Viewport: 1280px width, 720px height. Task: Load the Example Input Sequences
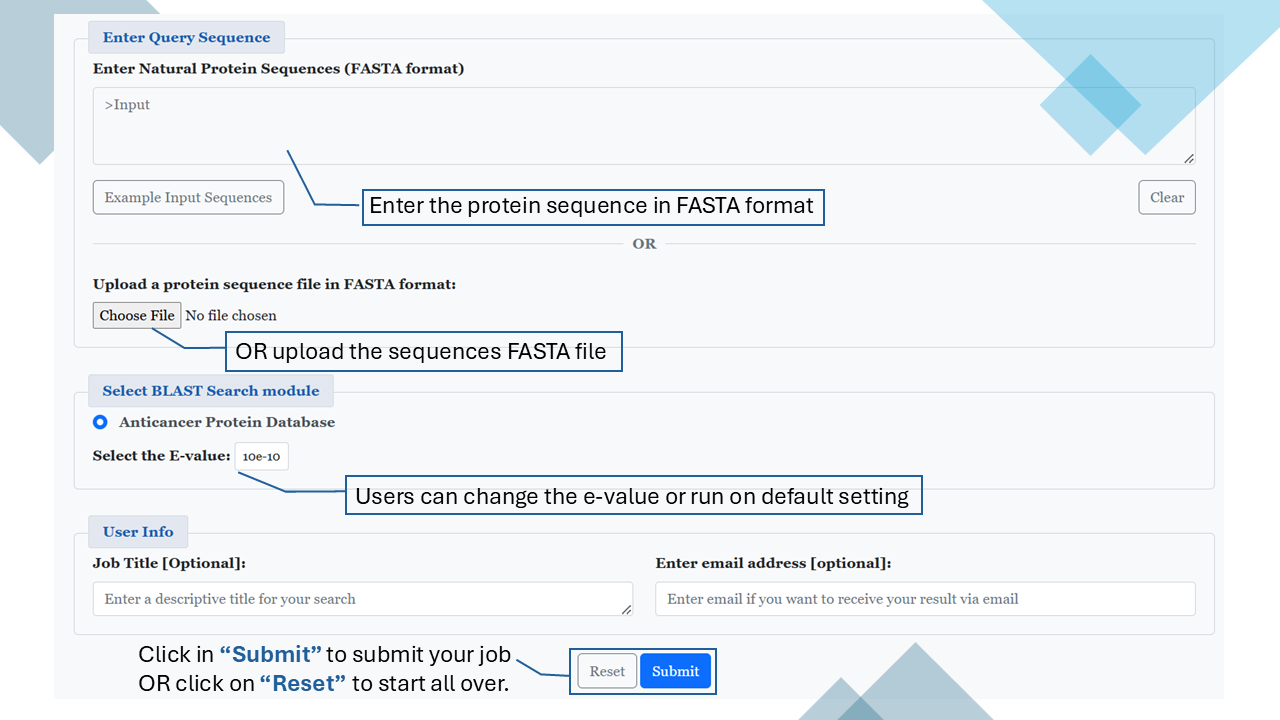(x=188, y=197)
